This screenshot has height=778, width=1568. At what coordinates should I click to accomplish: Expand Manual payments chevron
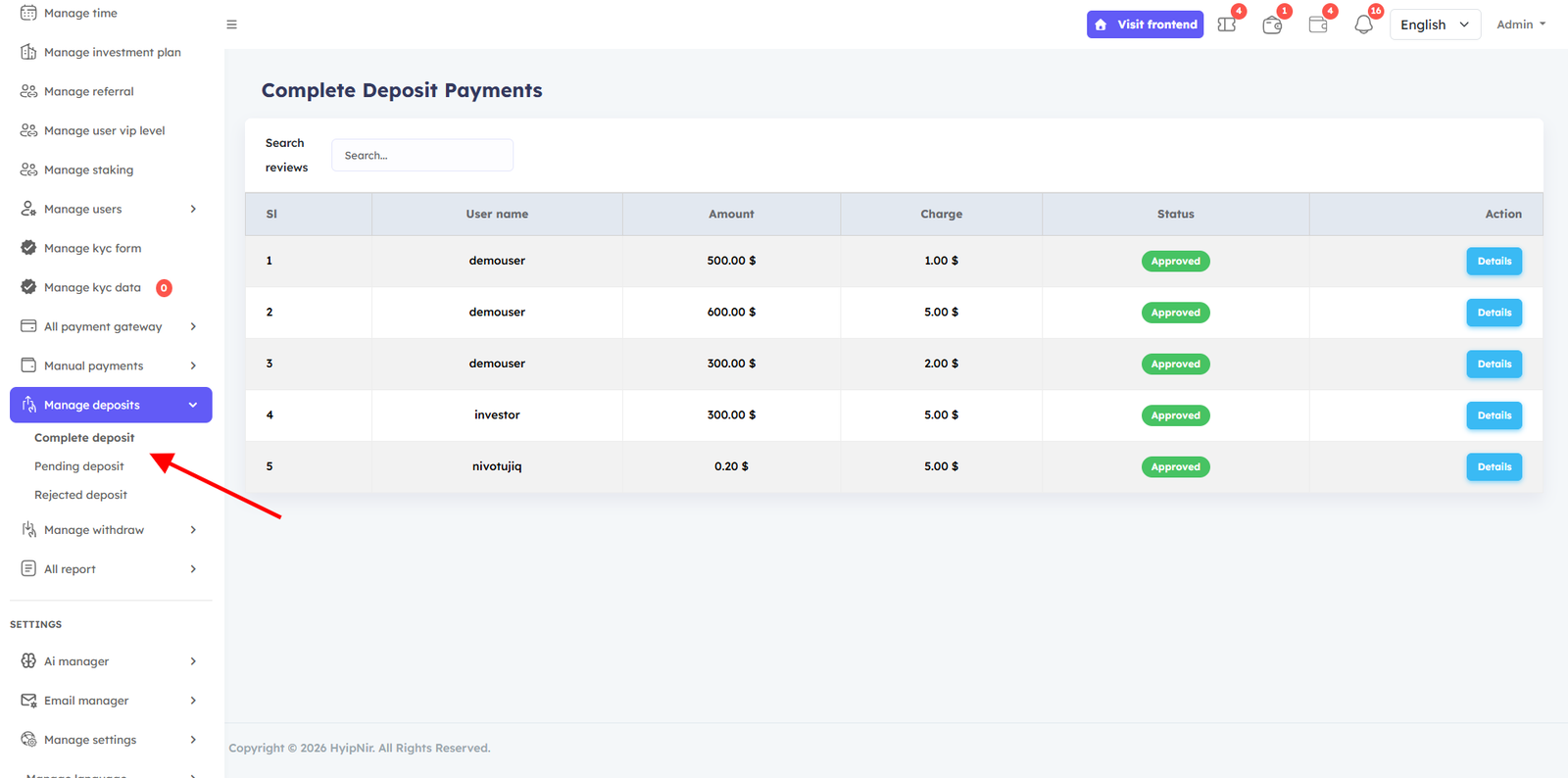tap(193, 365)
